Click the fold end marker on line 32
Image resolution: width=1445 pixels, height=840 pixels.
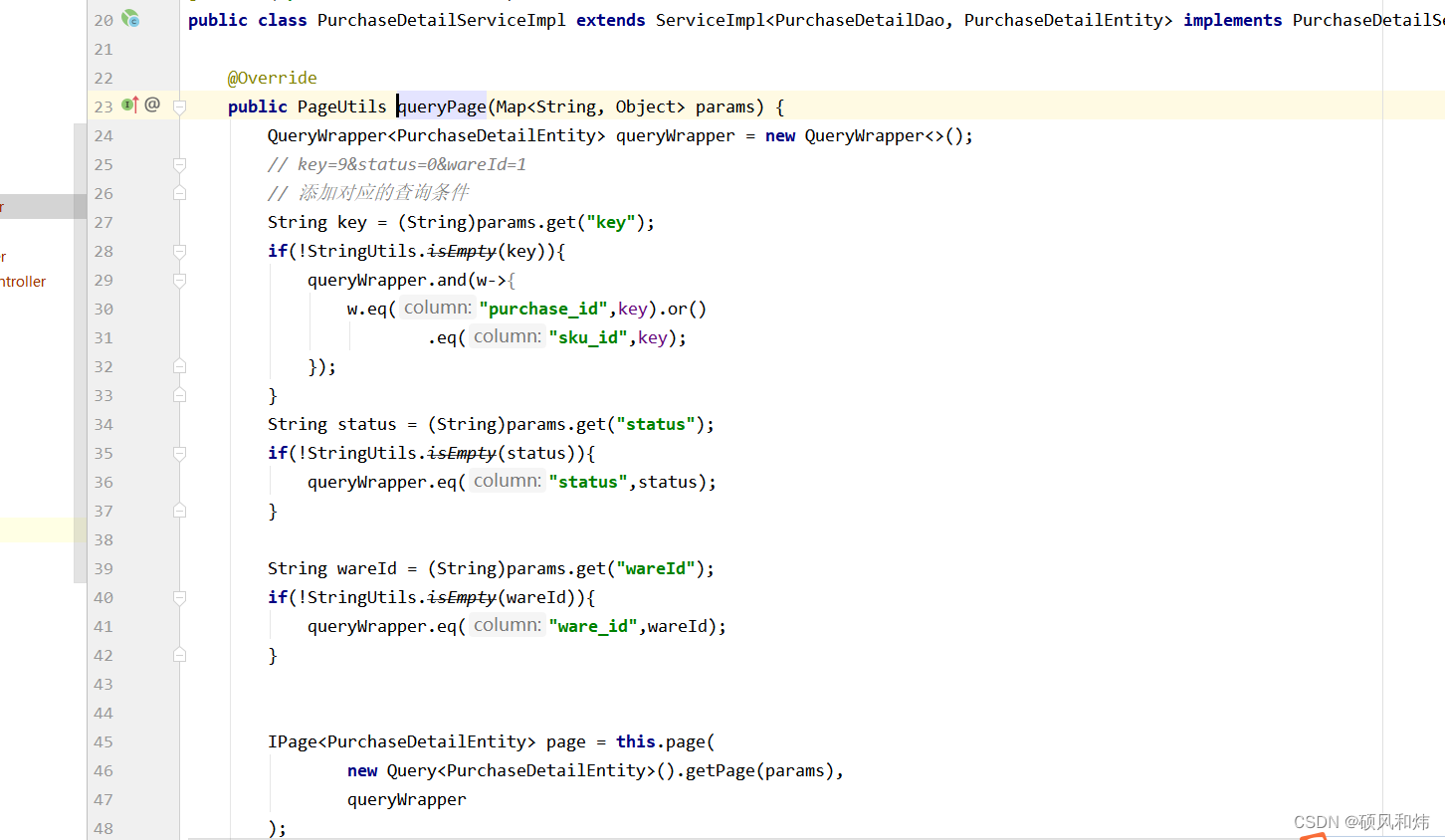(179, 366)
